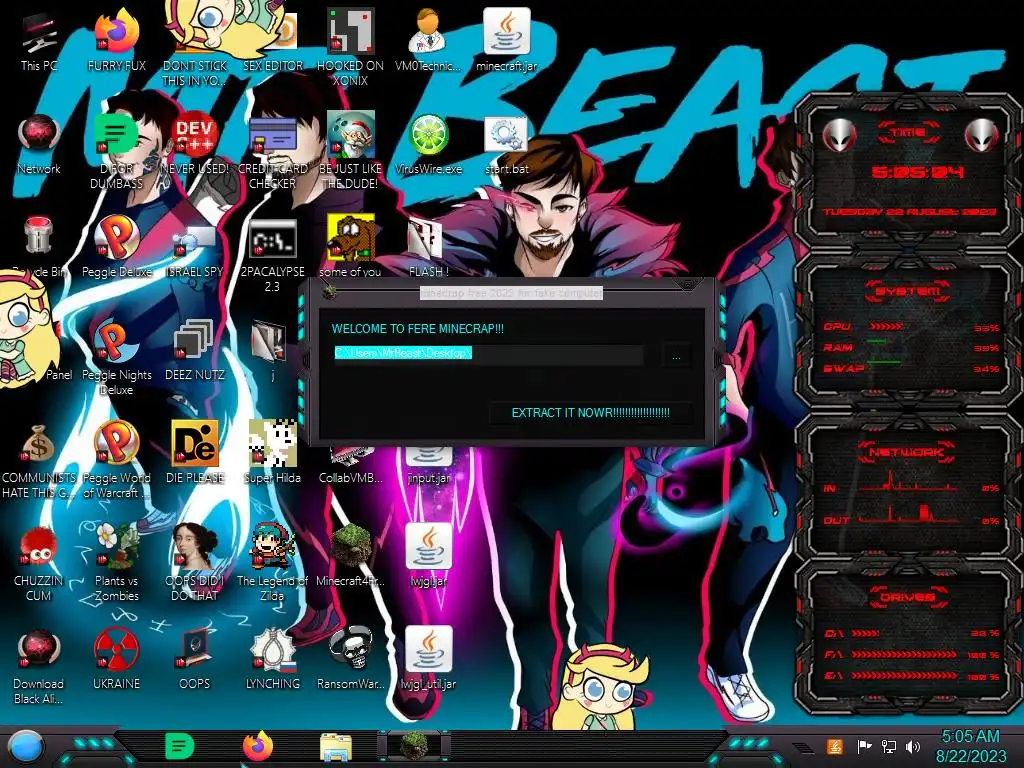Select the lwjgl.jar file icon

[428, 554]
